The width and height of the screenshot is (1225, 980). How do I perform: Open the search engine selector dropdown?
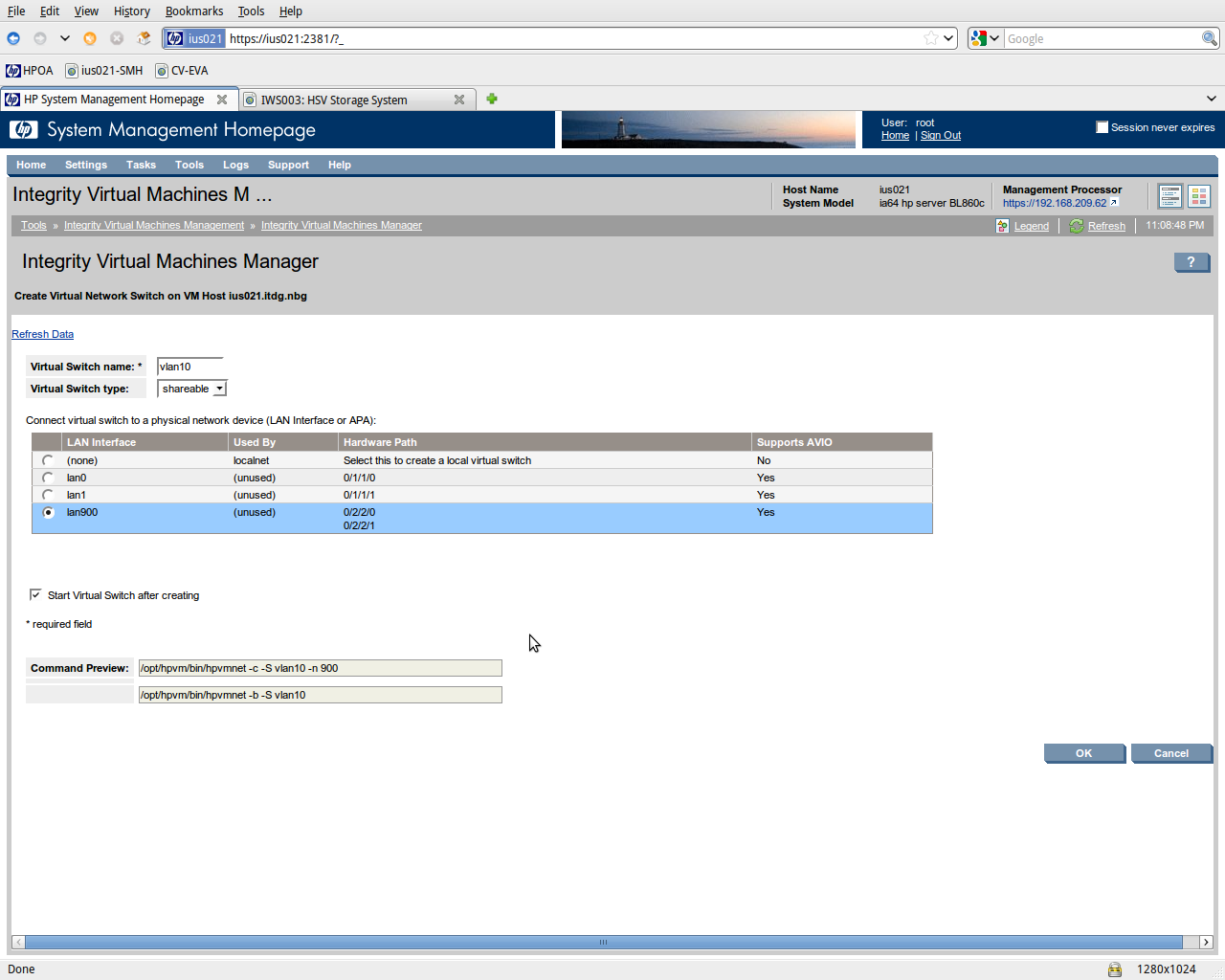pos(986,38)
